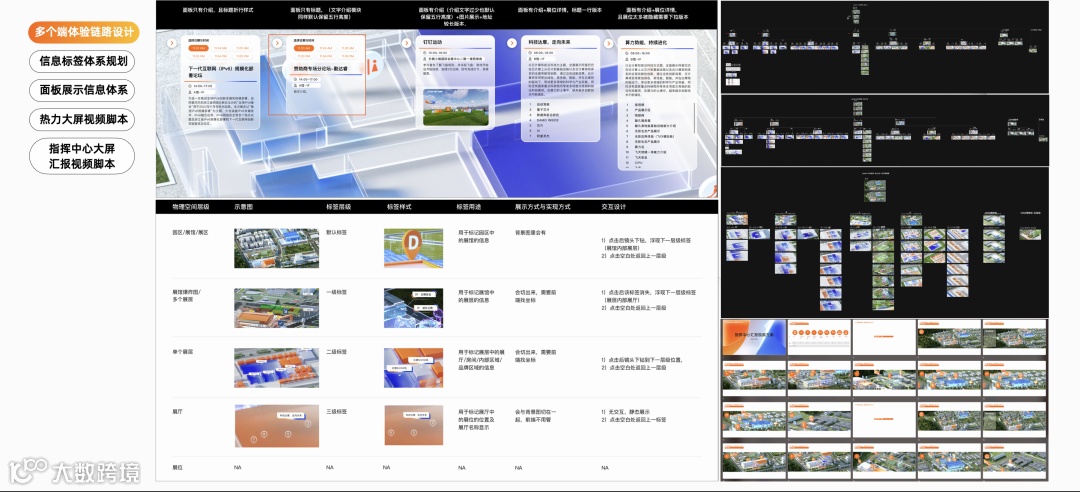Click the 背景图里会有 cell
1080x492 pixels.
(530, 233)
